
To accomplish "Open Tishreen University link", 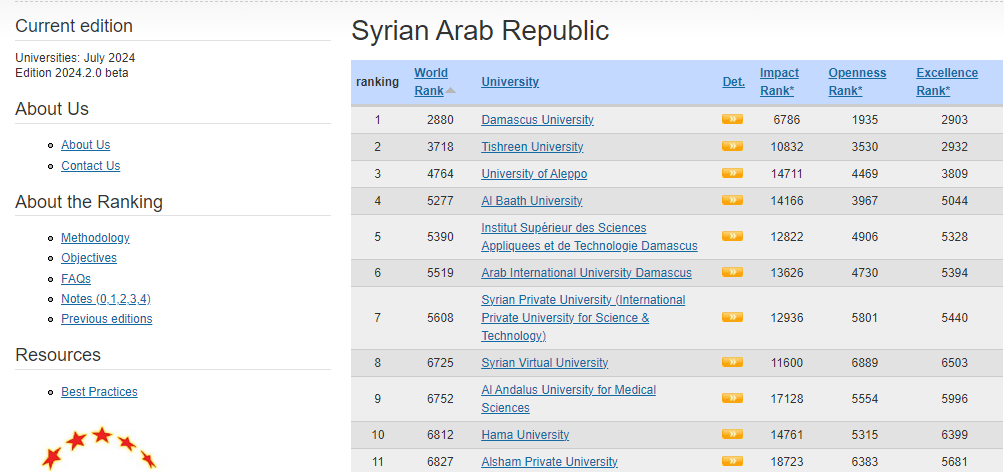I will tap(532, 147).
